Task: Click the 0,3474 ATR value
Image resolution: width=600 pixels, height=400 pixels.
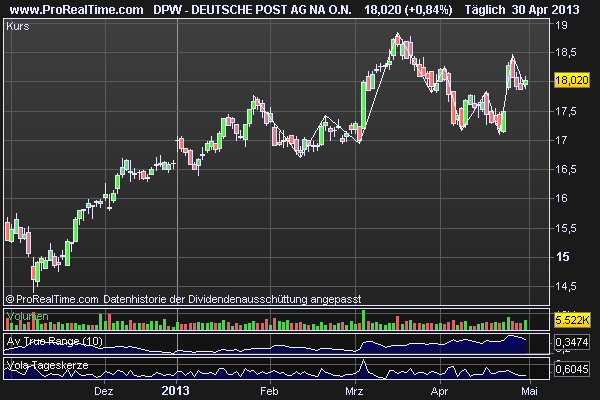Action: (x=572, y=342)
